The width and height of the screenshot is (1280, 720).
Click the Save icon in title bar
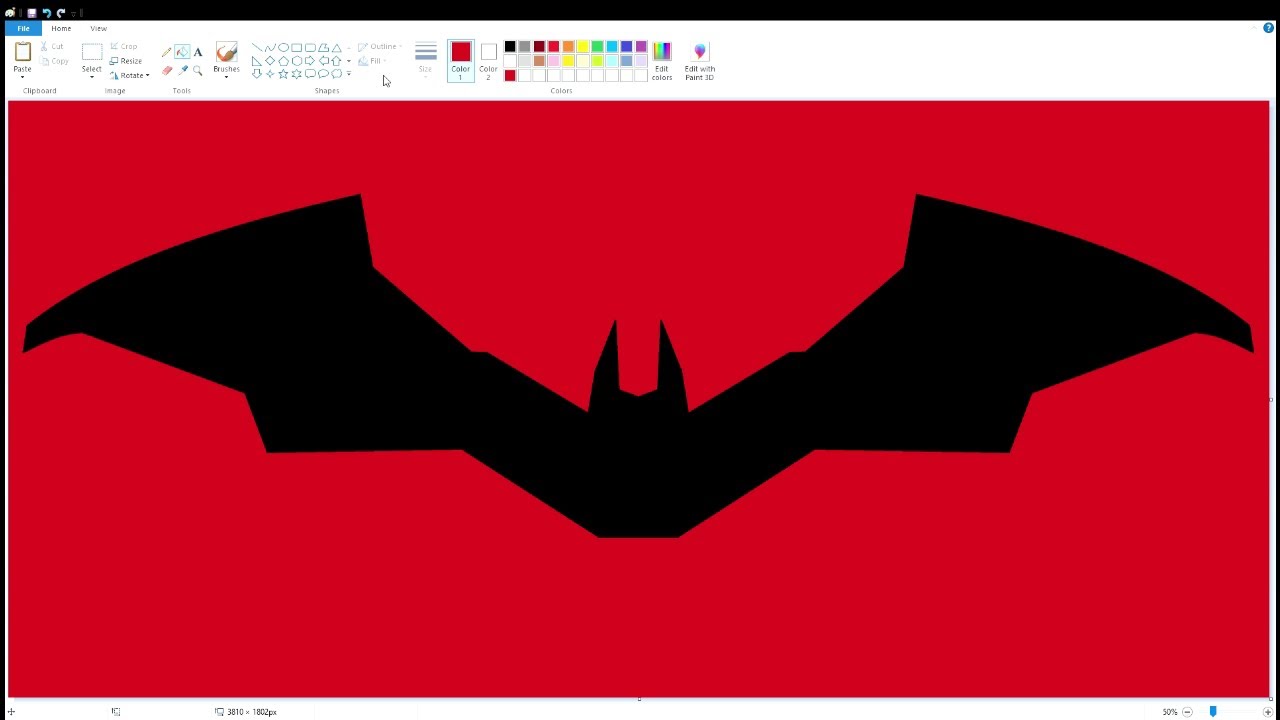pyautogui.click(x=31, y=13)
